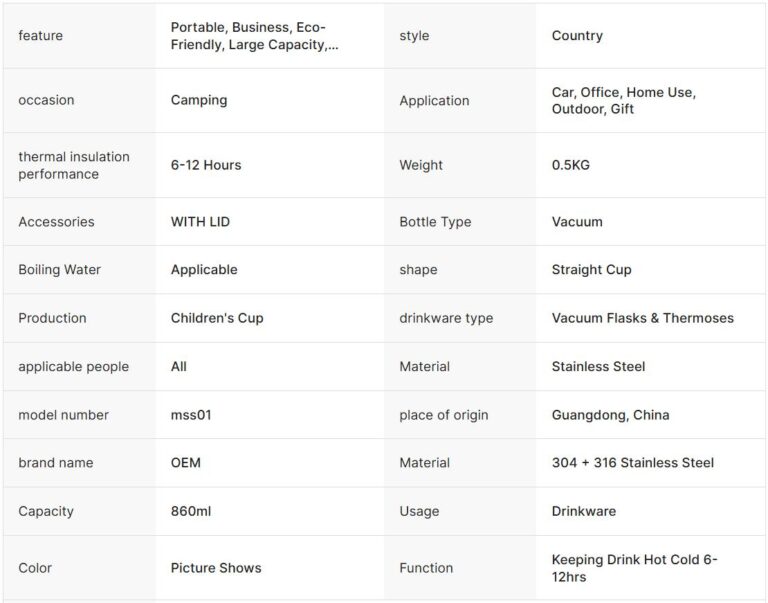This screenshot has height=603, width=768.
Task: Click the "Vacuum" bottle type value
Action: (577, 222)
